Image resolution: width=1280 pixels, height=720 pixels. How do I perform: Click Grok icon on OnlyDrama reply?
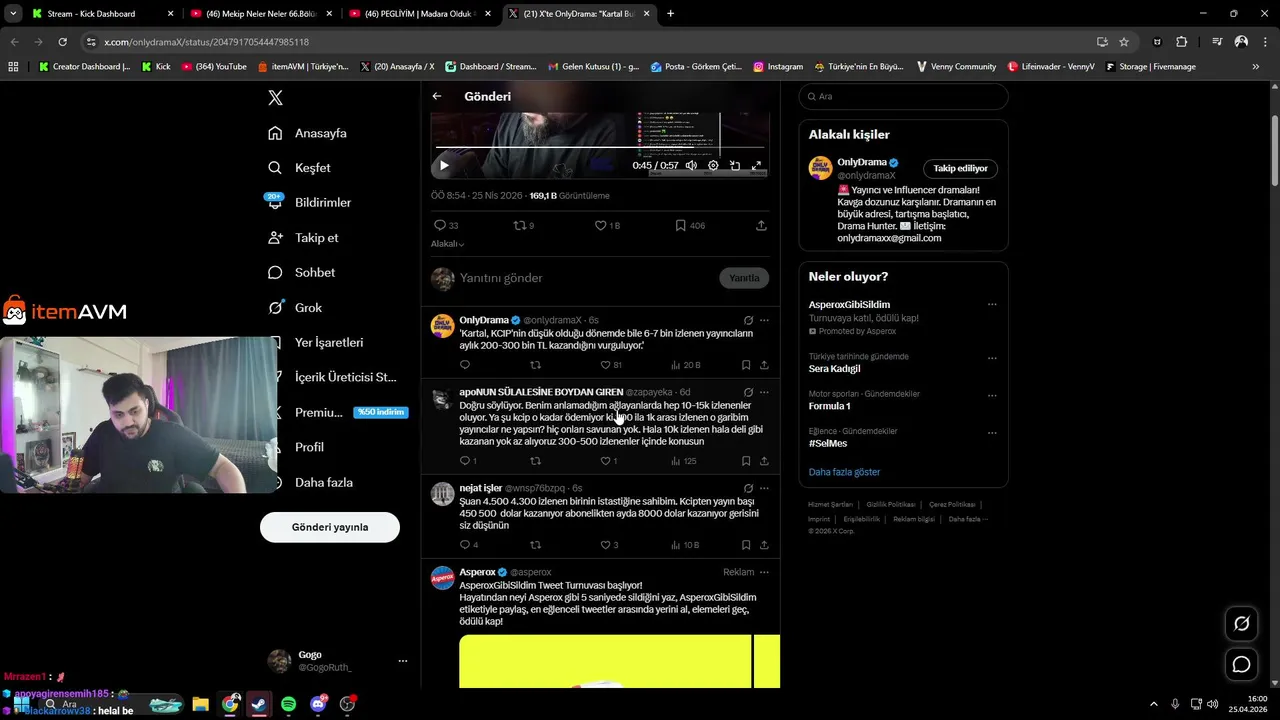[x=748, y=320]
